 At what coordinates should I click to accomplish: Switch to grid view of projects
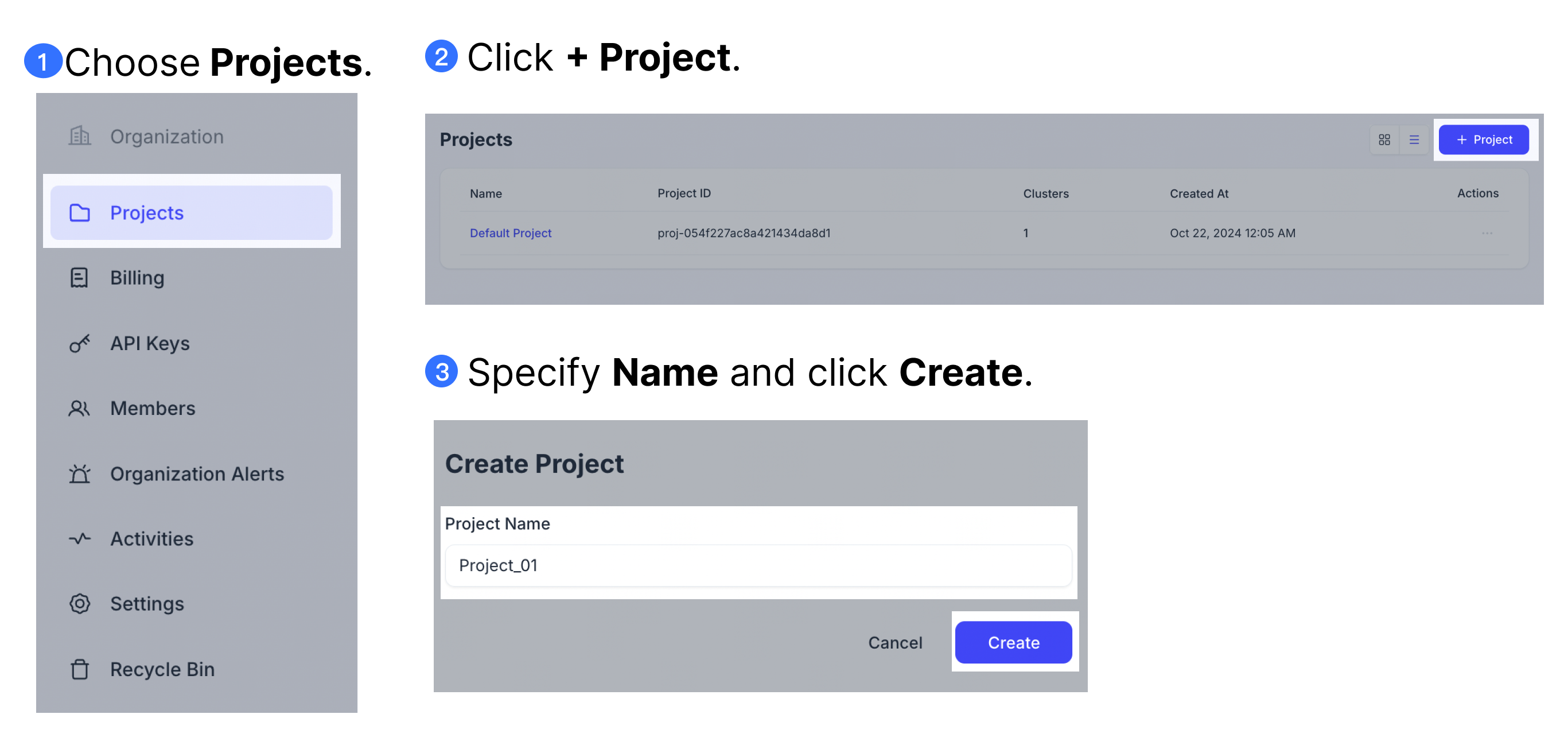1384,139
